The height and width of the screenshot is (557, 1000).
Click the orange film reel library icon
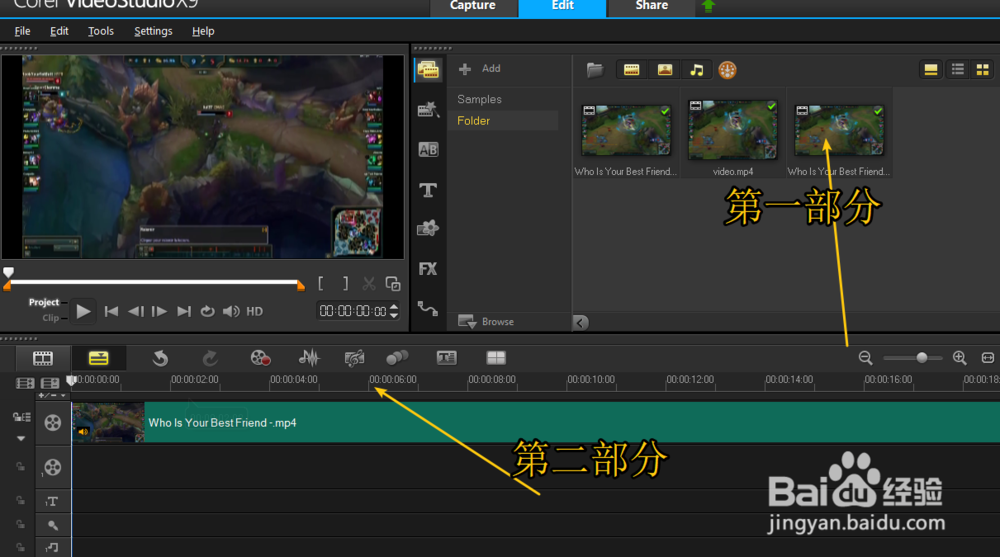727,70
